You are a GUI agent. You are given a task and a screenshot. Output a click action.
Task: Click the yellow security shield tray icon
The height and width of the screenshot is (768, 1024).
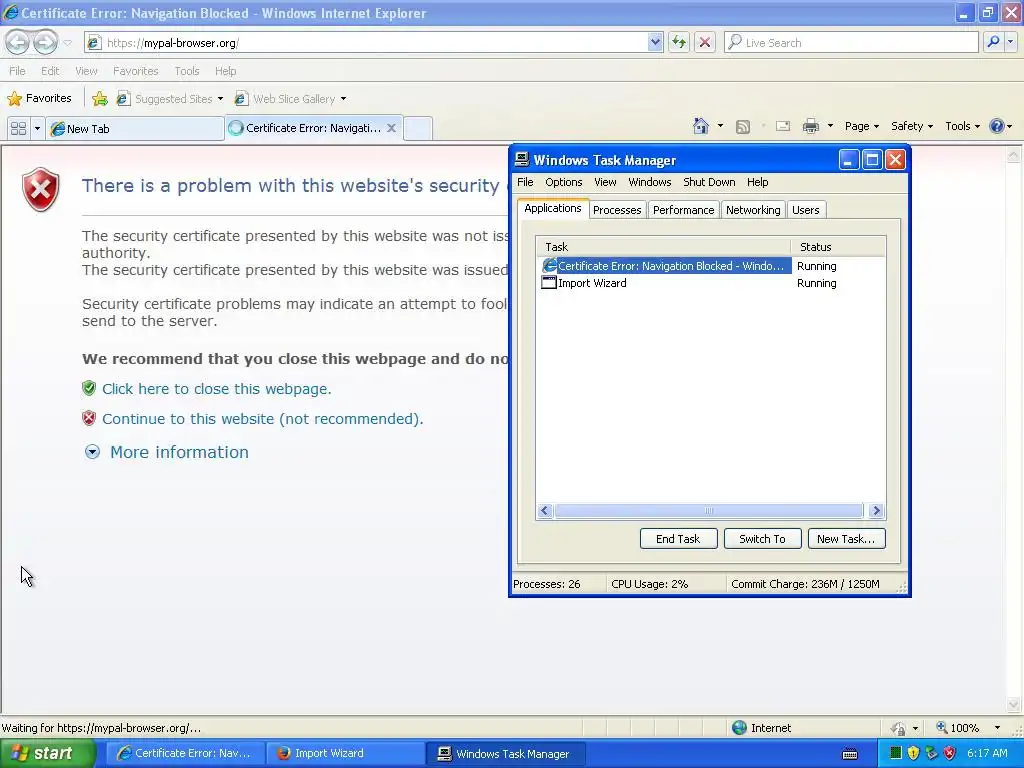coord(913,753)
